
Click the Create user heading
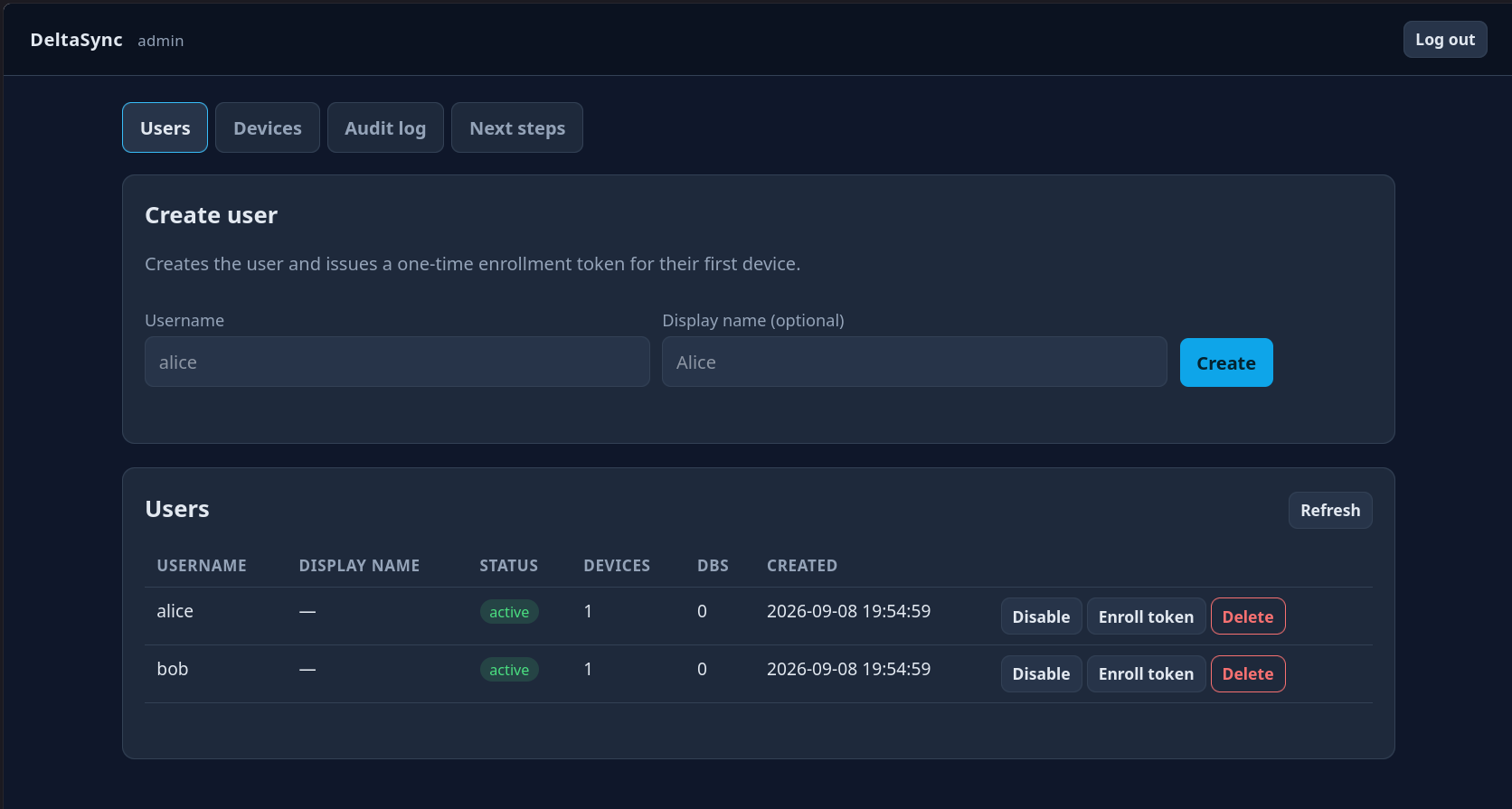pos(211,215)
